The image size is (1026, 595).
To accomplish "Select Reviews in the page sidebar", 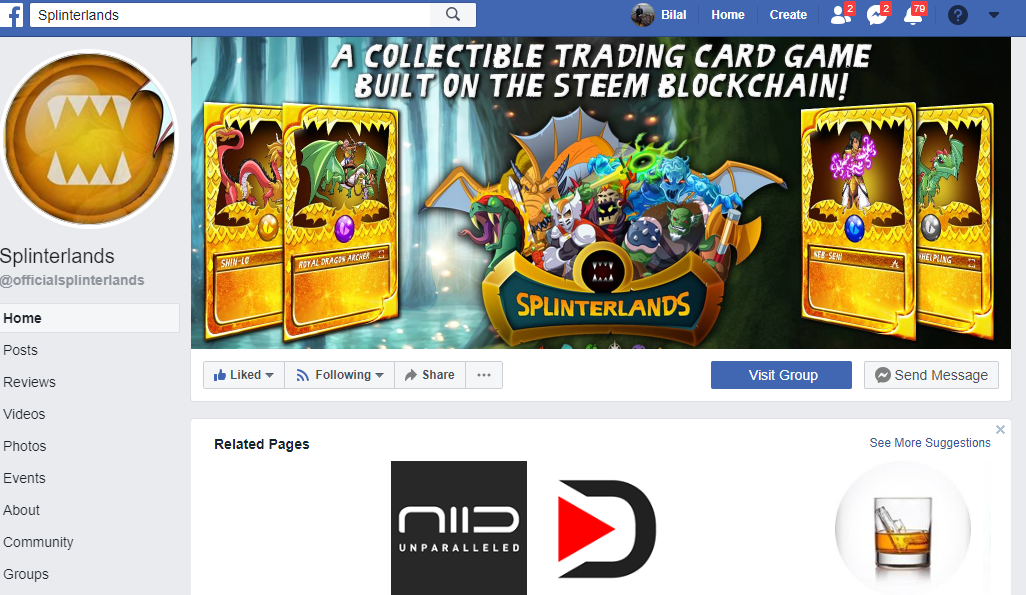I will [29, 382].
